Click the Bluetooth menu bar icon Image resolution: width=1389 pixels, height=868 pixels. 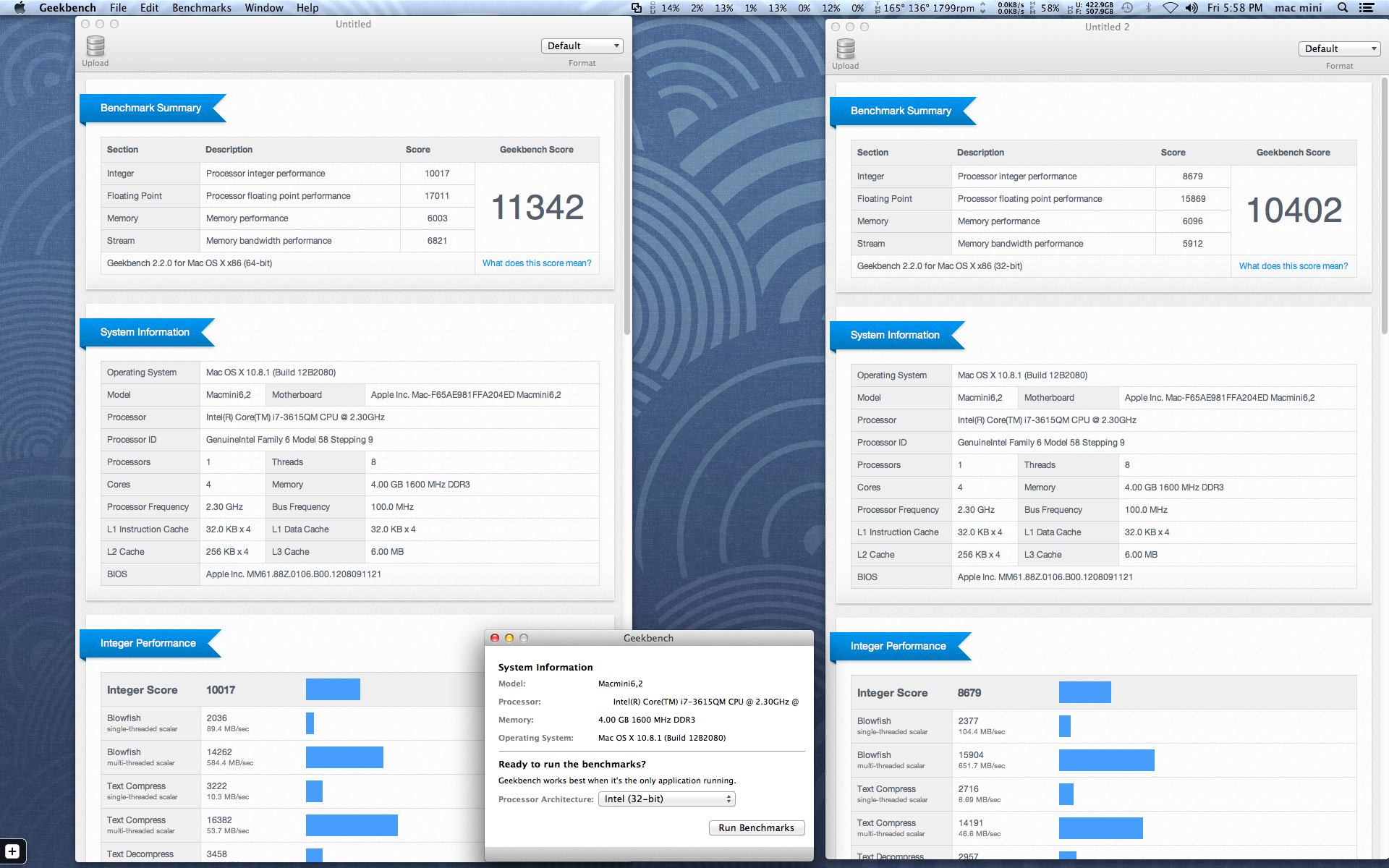tap(1148, 8)
